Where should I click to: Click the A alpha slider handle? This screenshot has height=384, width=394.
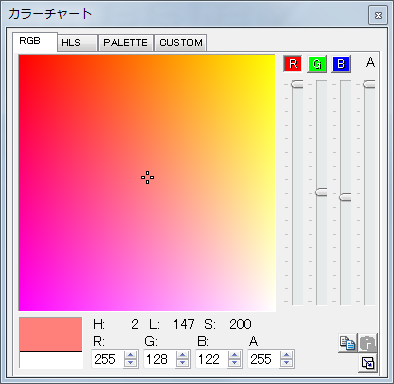tap(369, 84)
